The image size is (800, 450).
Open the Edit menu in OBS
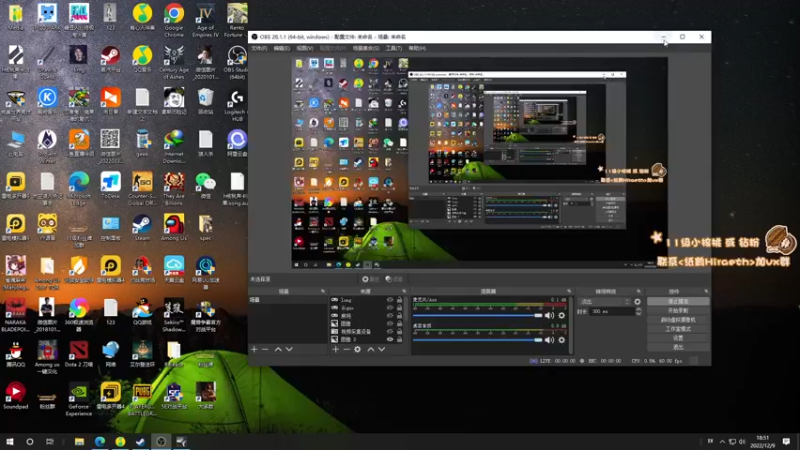tap(282, 48)
